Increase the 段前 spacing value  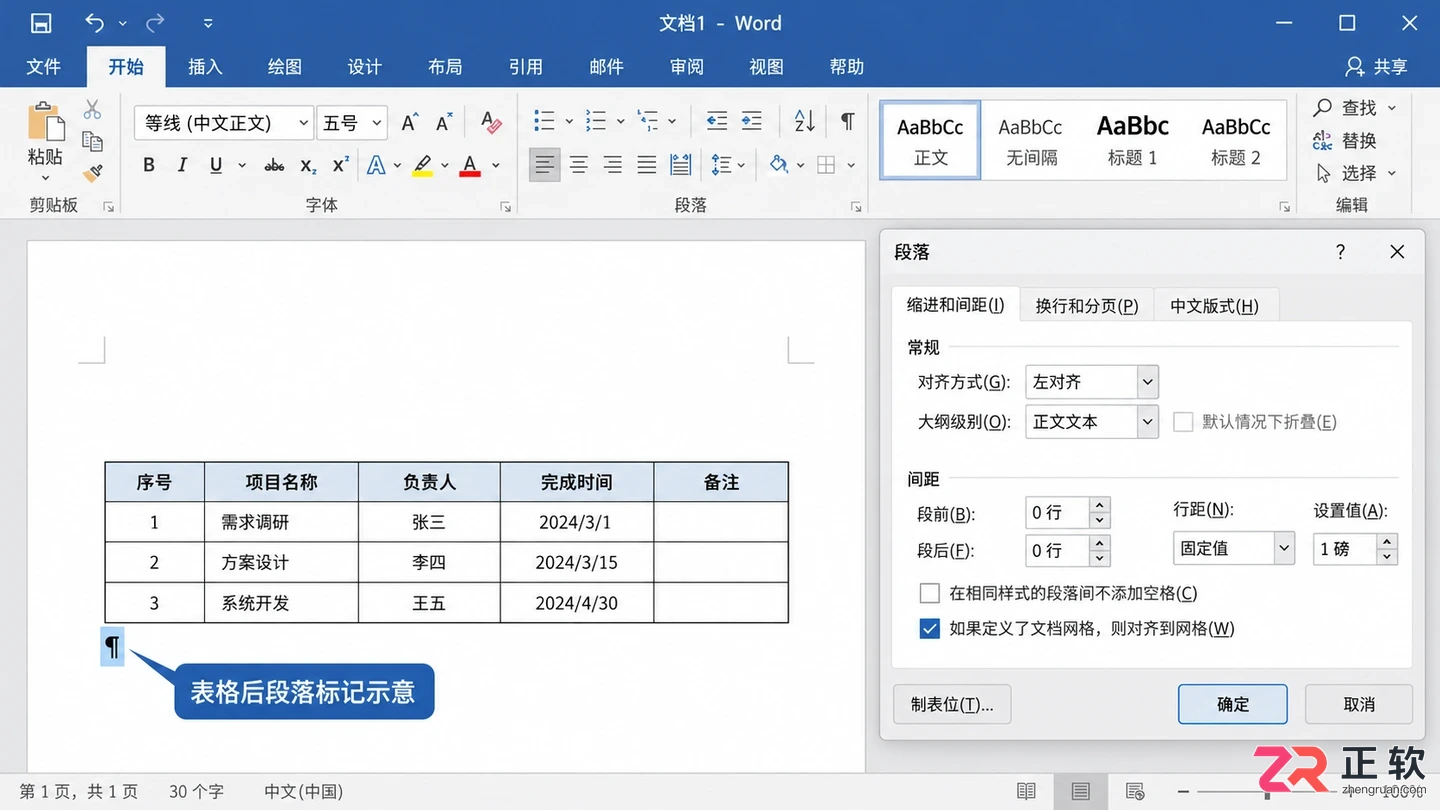coord(1100,505)
